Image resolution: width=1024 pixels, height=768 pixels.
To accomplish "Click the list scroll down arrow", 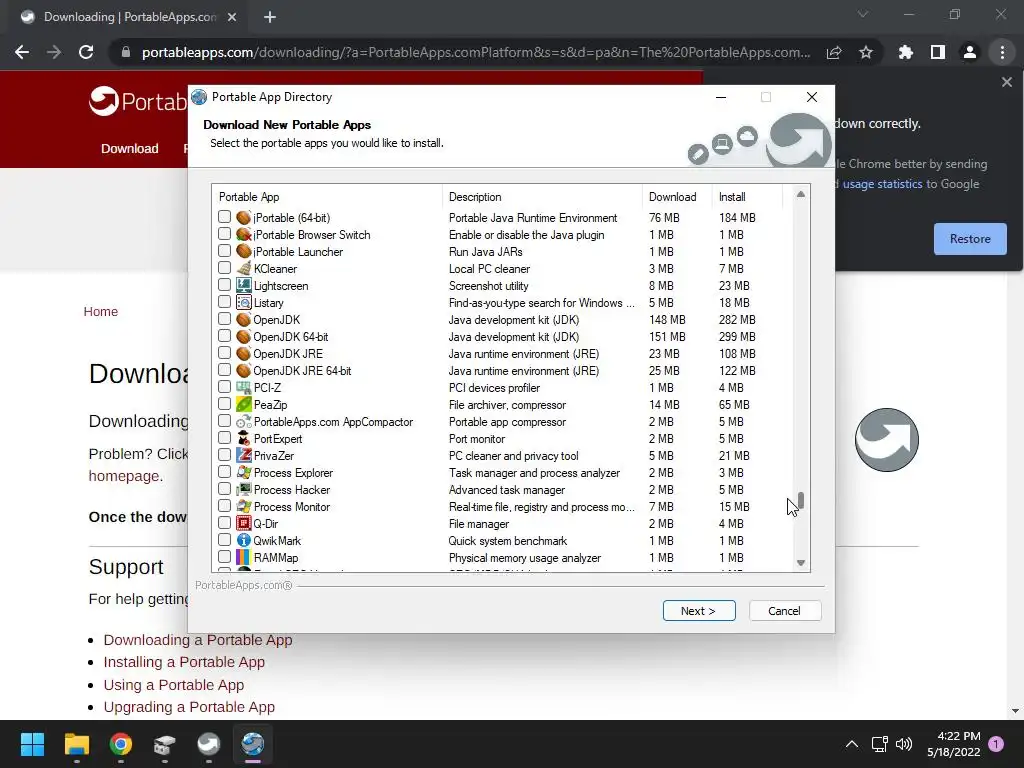I will pyautogui.click(x=801, y=563).
